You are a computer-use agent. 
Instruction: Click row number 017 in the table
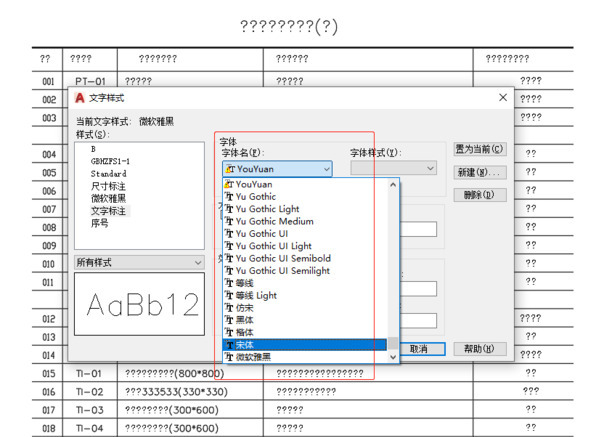pos(48,410)
